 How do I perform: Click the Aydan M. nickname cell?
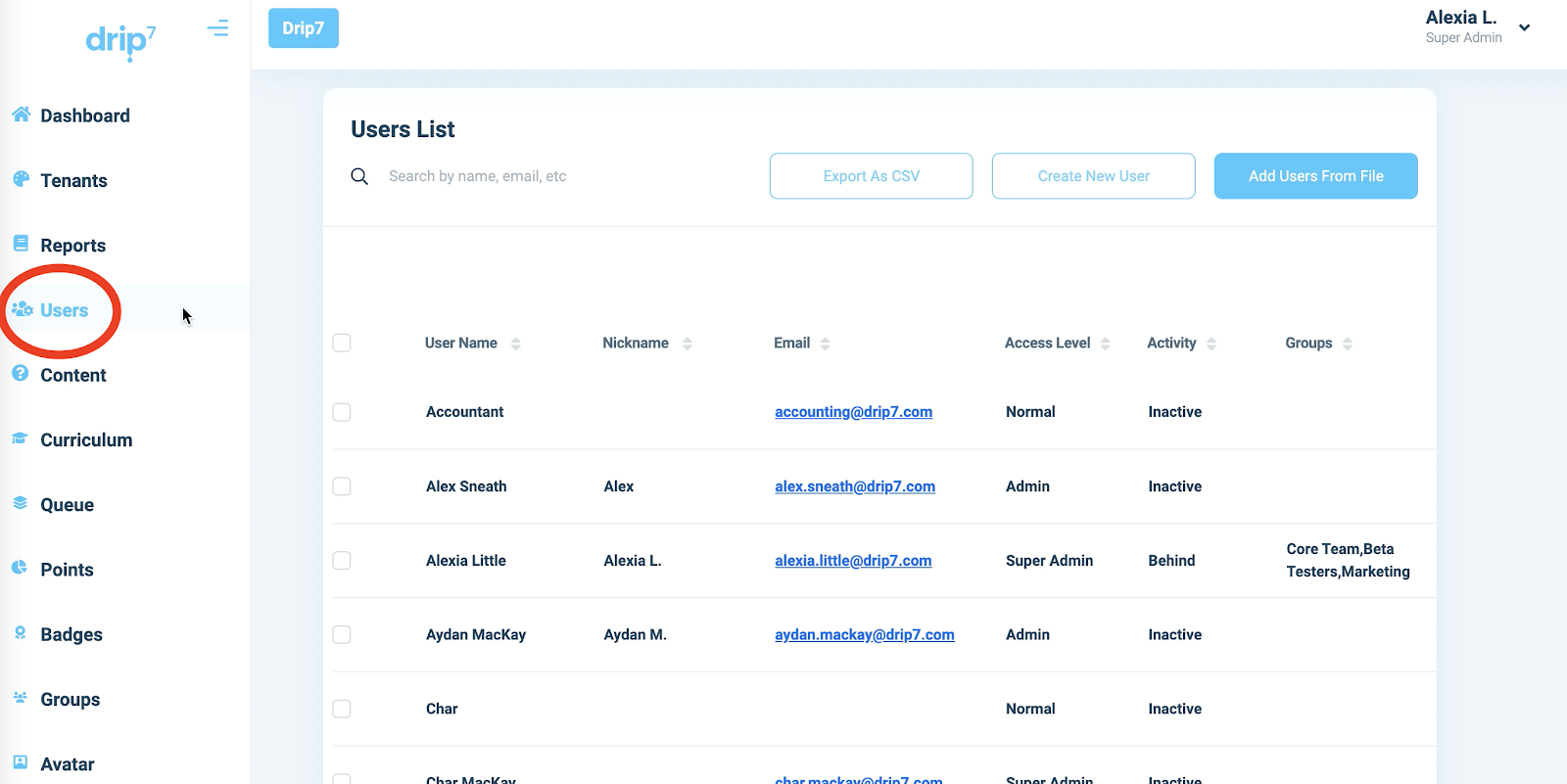636,634
